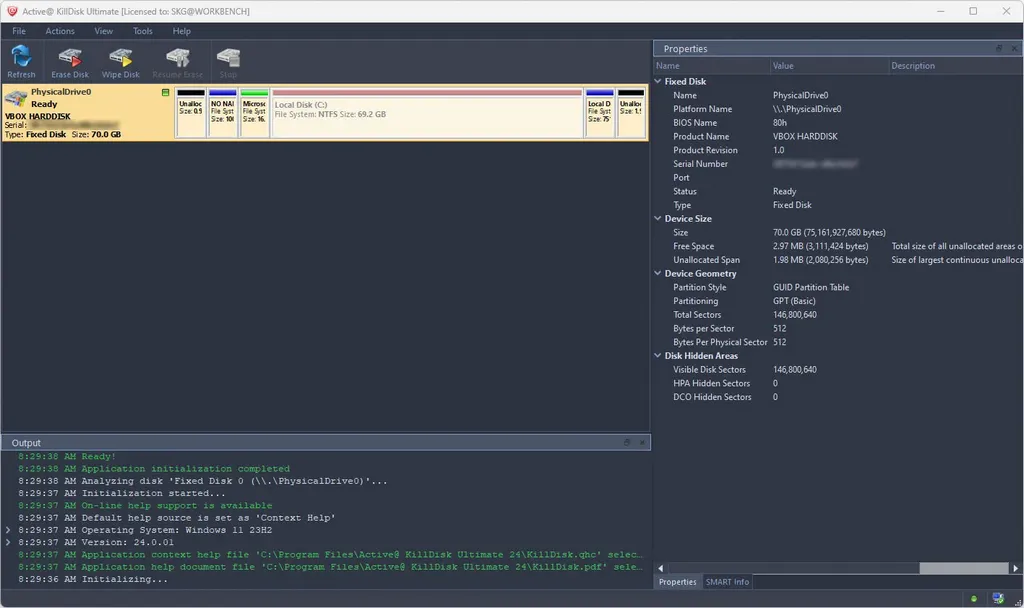Select the Platform Name property row
The height and width of the screenshot is (608, 1024).
click(x=838, y=109)
